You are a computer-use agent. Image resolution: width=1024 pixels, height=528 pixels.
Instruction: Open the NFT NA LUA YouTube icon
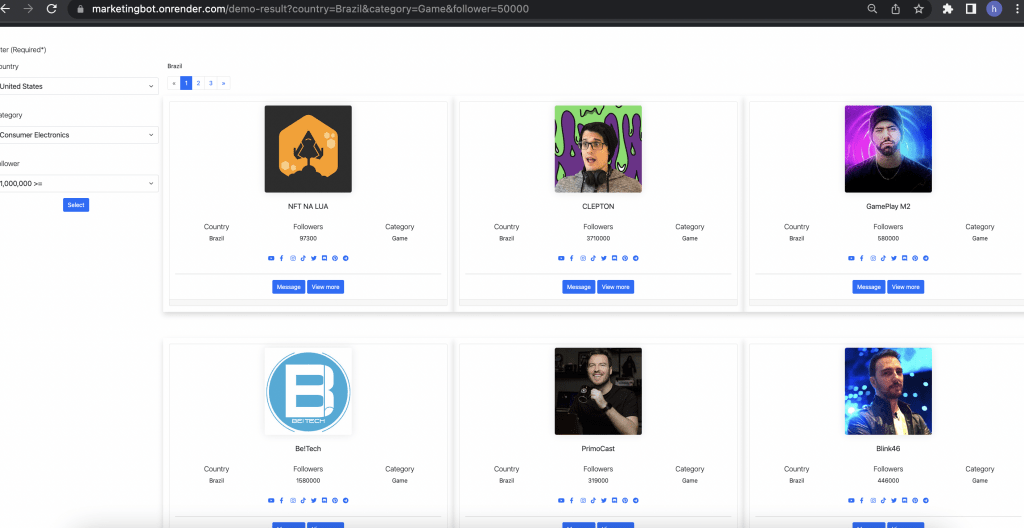click(271, 258)
